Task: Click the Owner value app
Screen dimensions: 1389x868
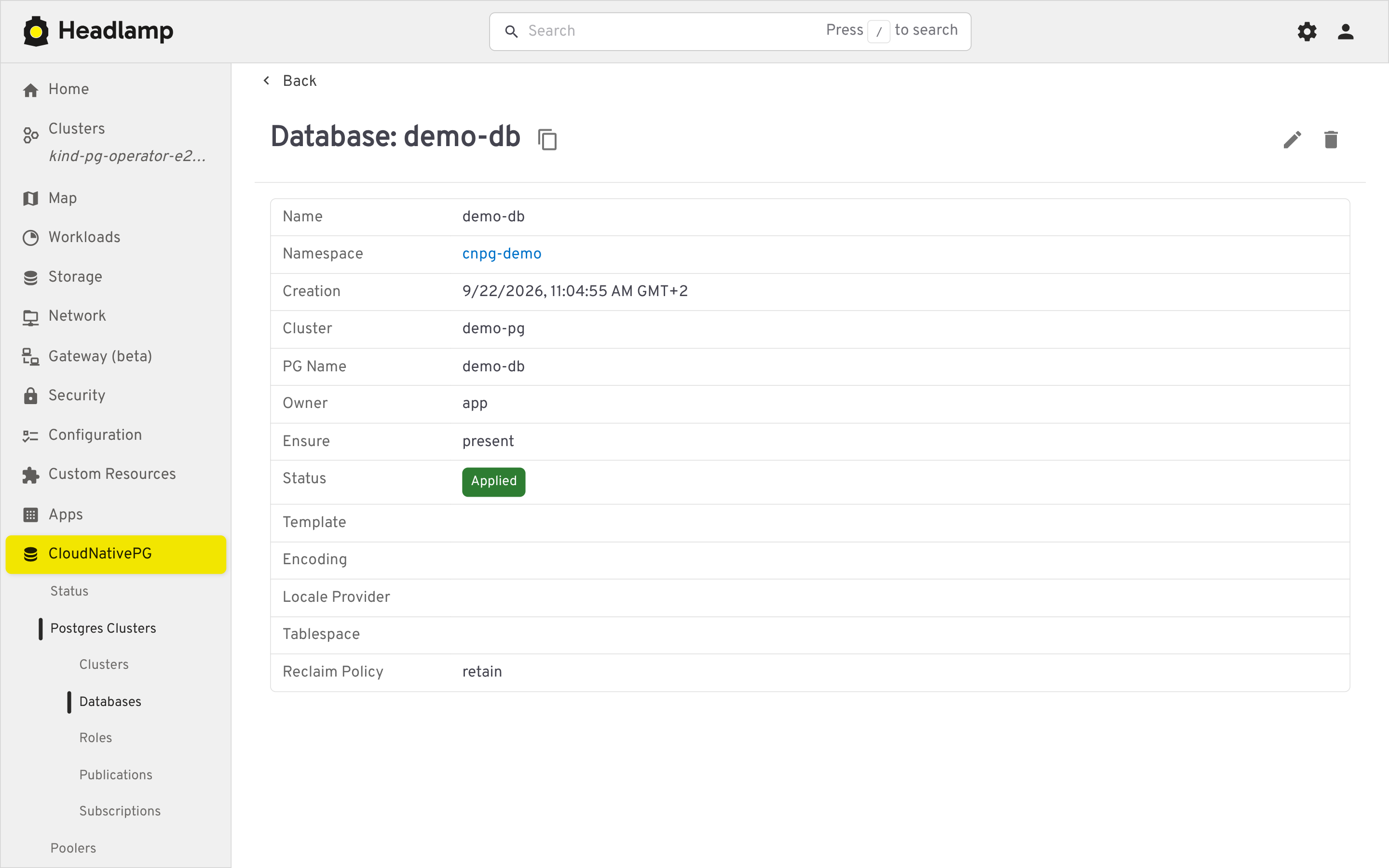Action: click(475, 404)
